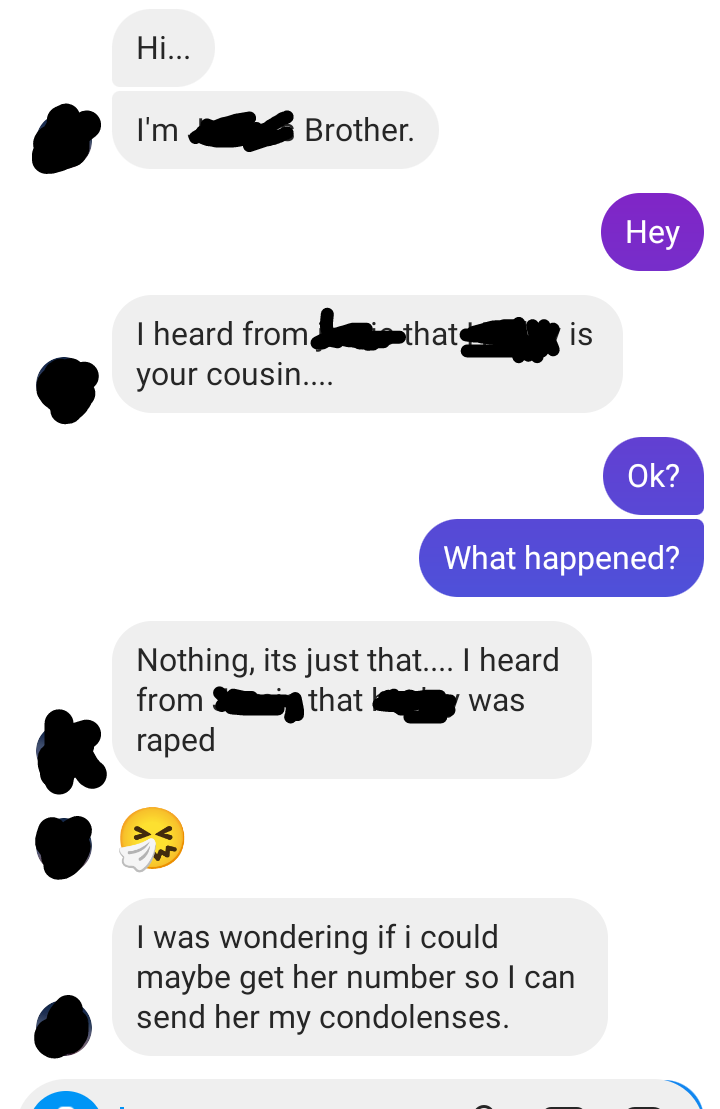Tap the microphone icon in the composer bar
The image size is (720, 1109).
[484, 1105]
